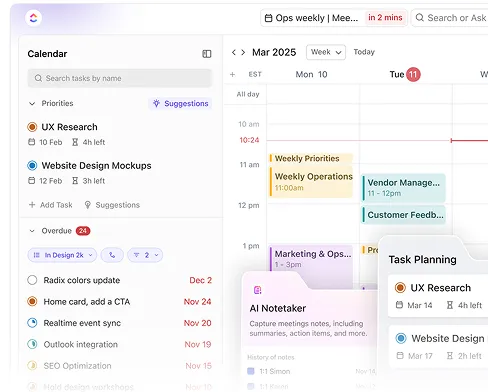The image size is (488, 392).
Task: Mark Radix colors update as complete
Action: click(32, 280)
